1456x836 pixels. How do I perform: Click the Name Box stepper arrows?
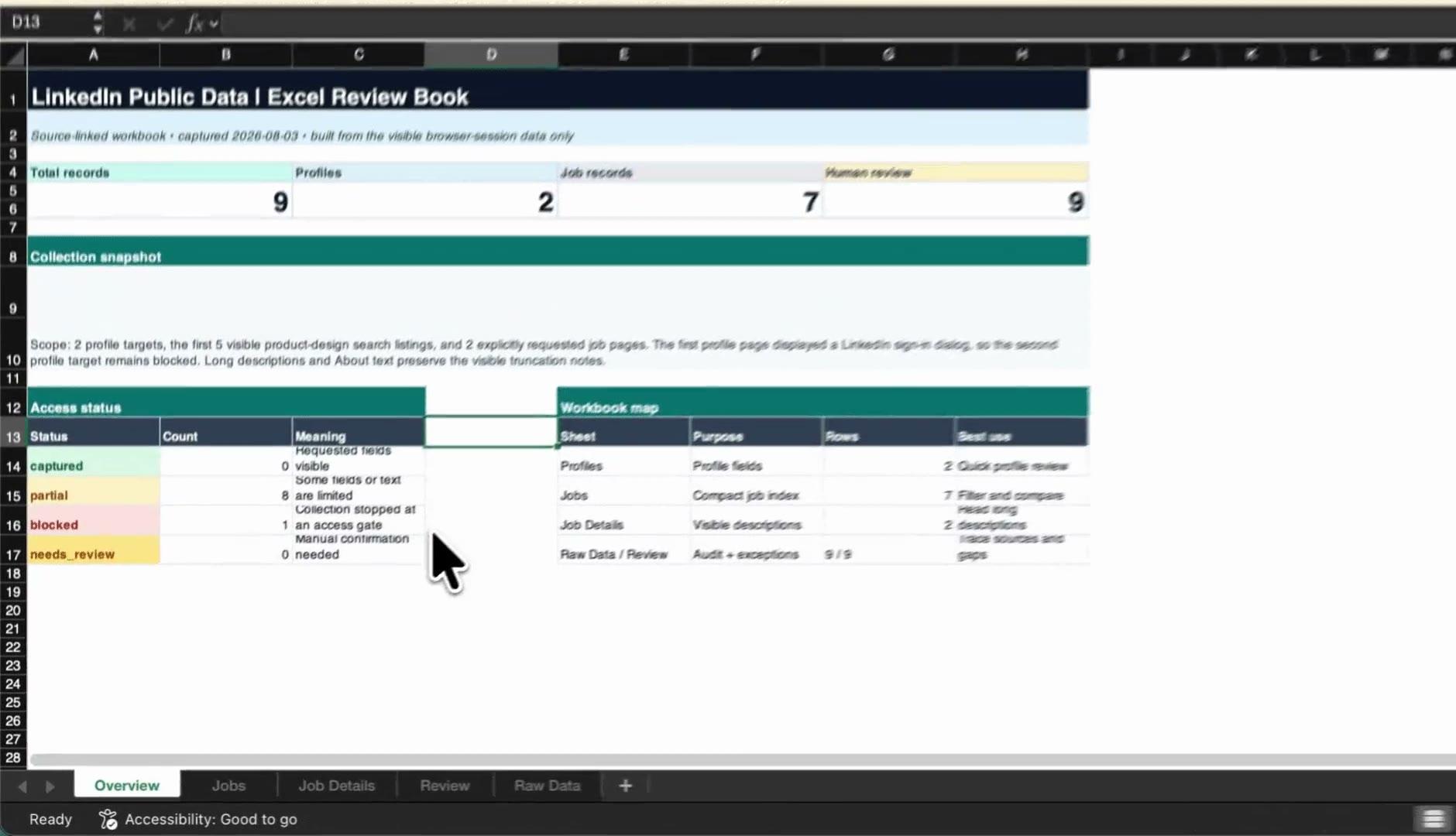point(98,22)
